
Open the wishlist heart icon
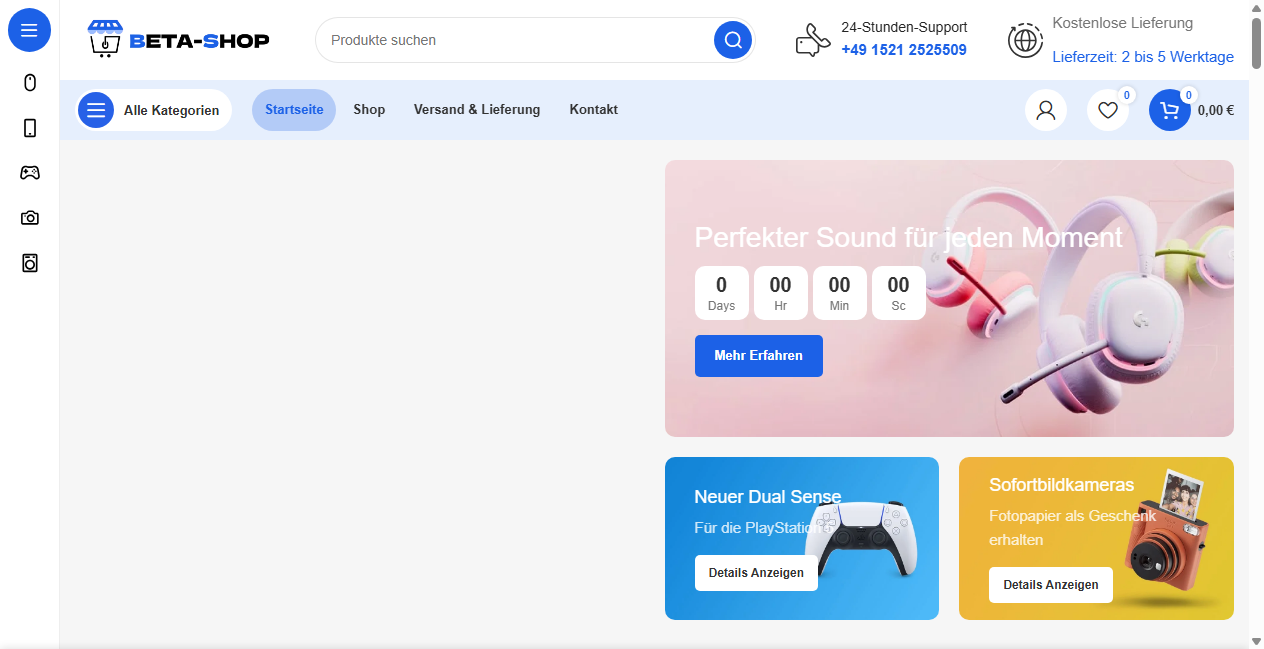1108,110
